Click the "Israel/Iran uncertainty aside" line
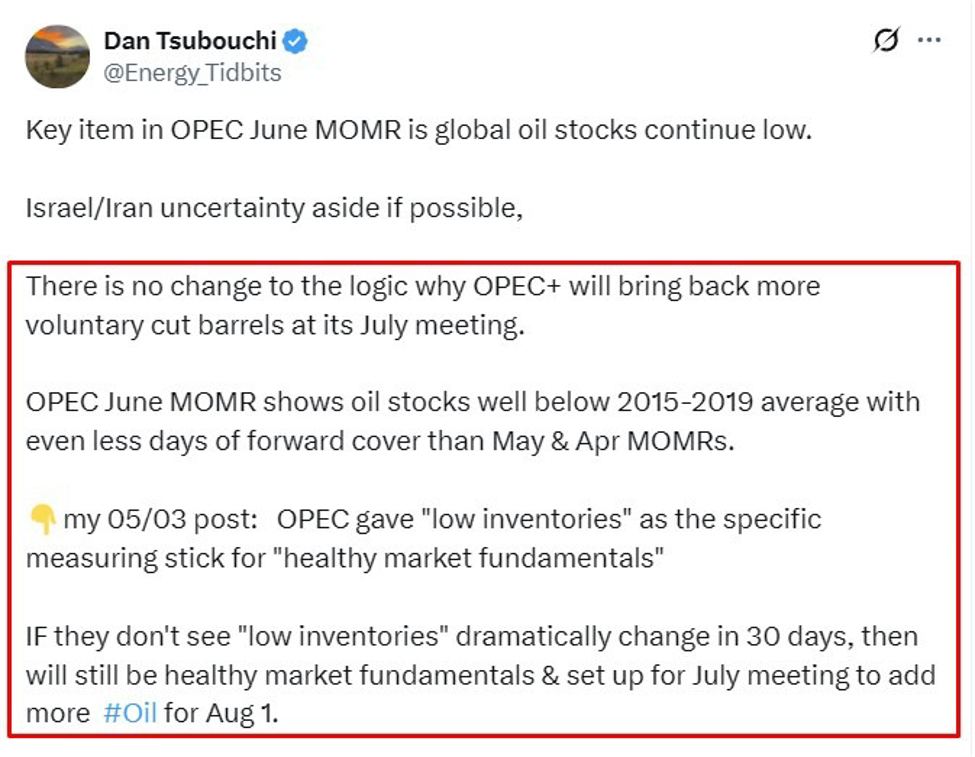The height and width of the screenshot is (757, 975). pyautogui.click(x=275, y=209)
